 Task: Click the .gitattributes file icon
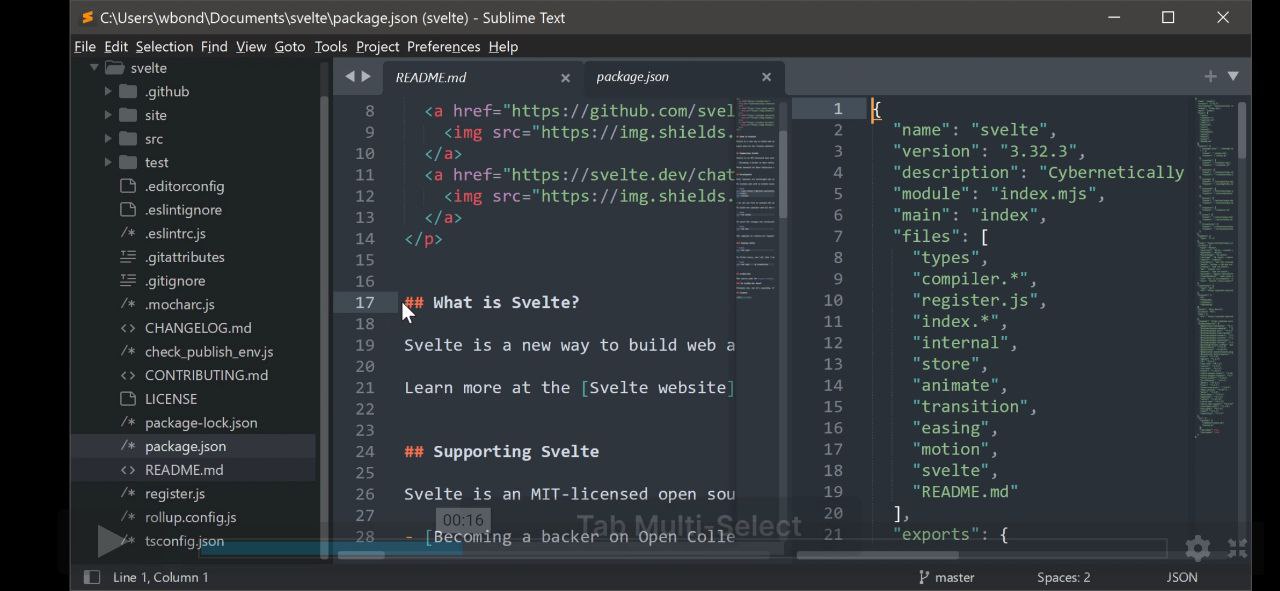(128, 257)
